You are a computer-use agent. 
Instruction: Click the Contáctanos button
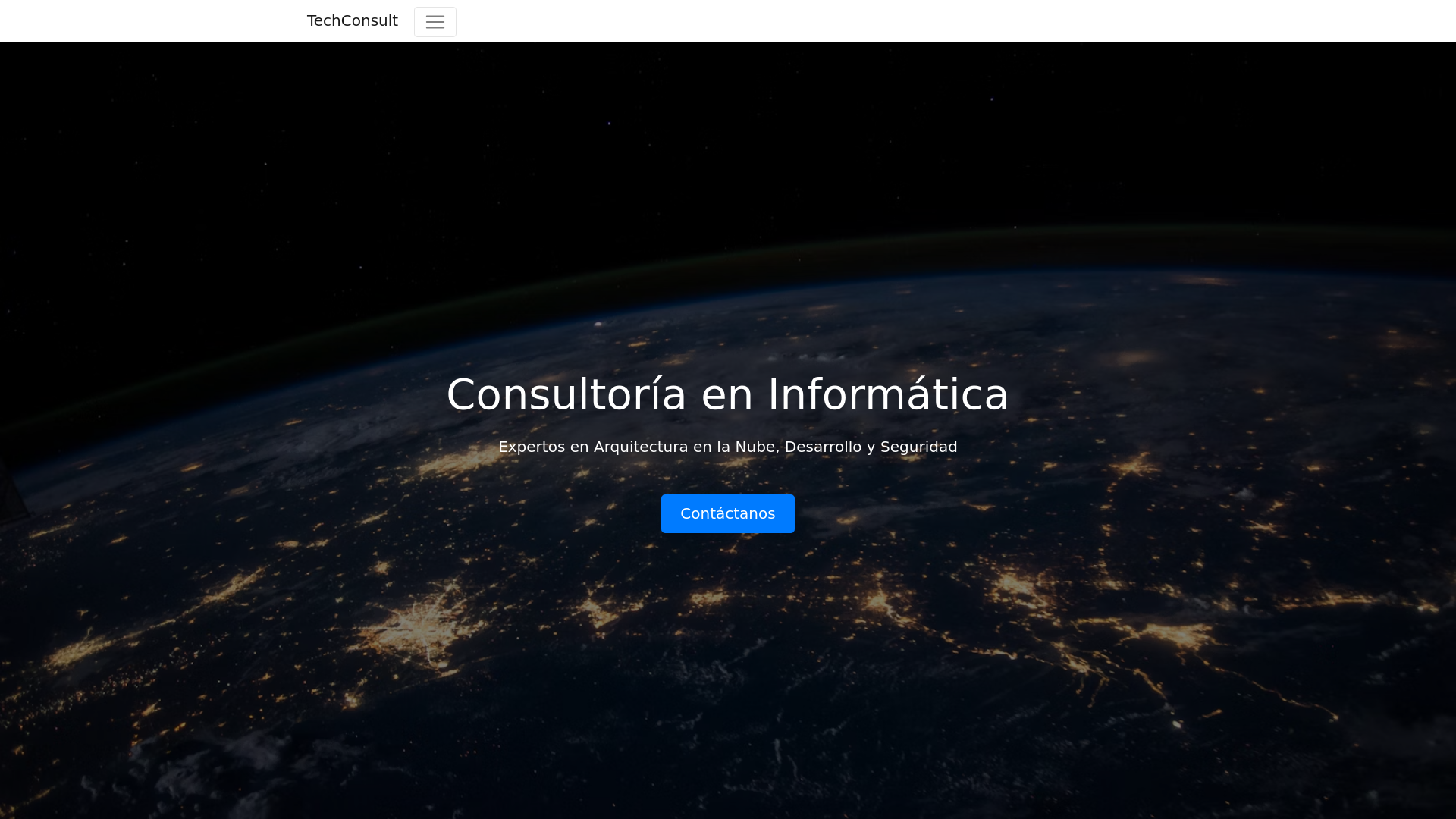728,514
